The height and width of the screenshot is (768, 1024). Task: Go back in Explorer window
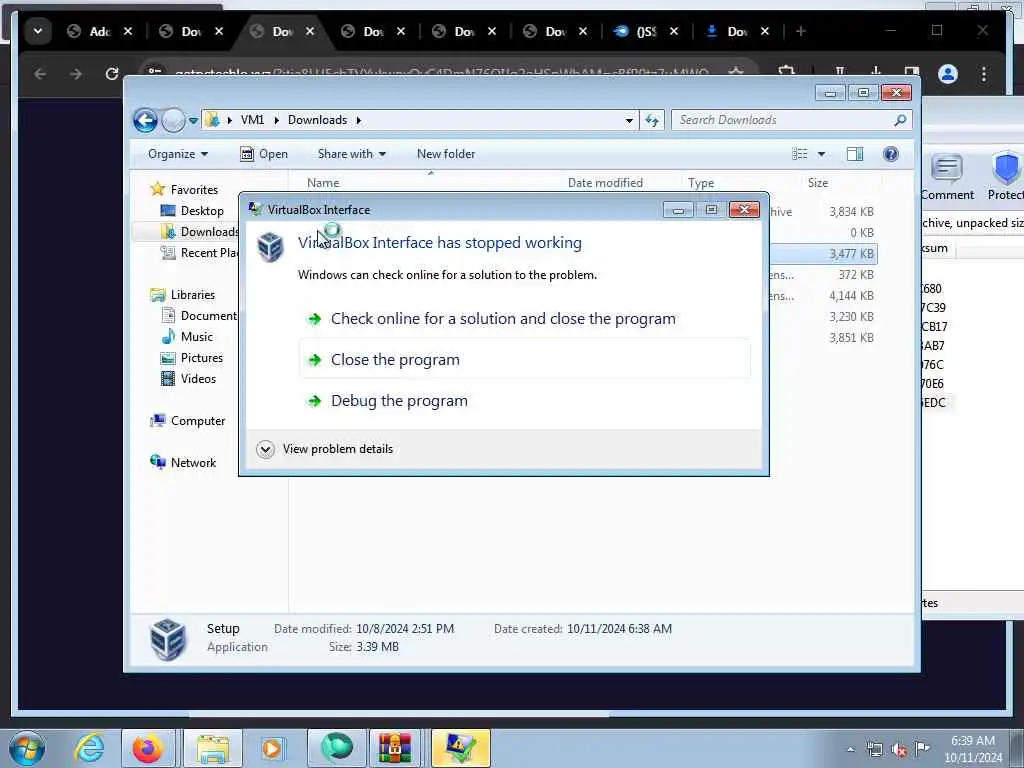(145, 120)
